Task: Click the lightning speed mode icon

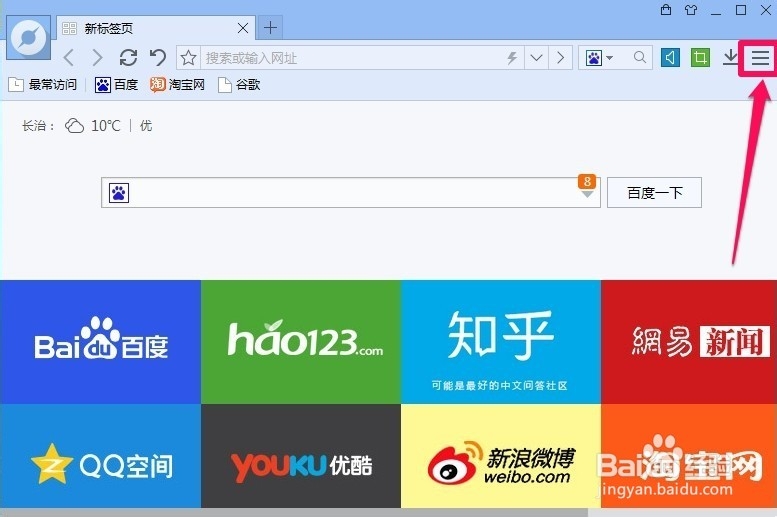Action: 512,58
